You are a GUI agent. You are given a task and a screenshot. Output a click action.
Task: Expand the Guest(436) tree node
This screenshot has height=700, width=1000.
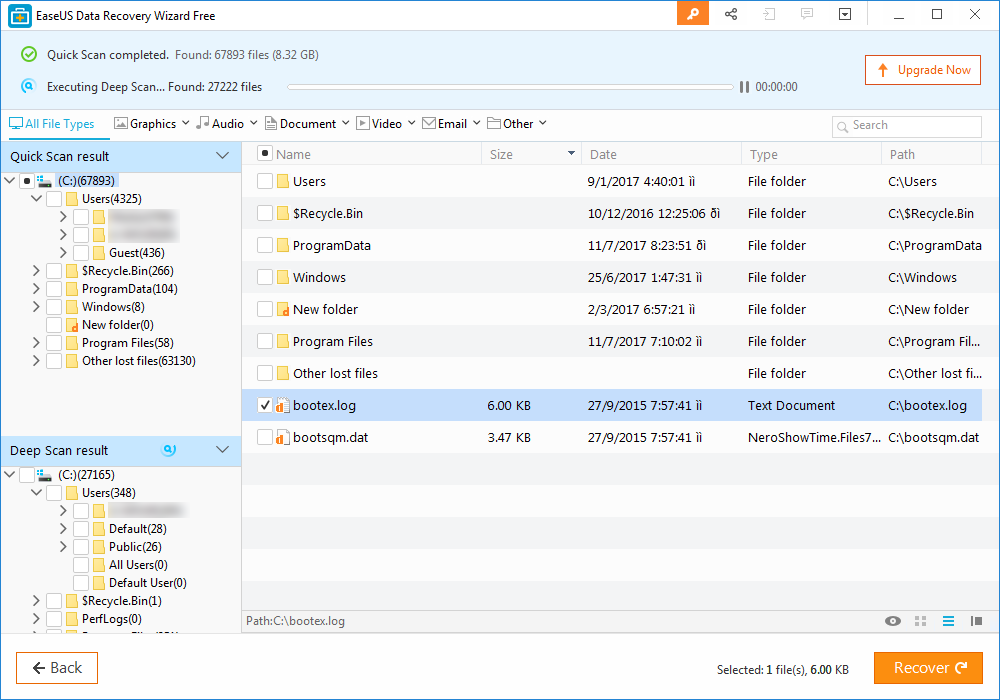point(63,253)
